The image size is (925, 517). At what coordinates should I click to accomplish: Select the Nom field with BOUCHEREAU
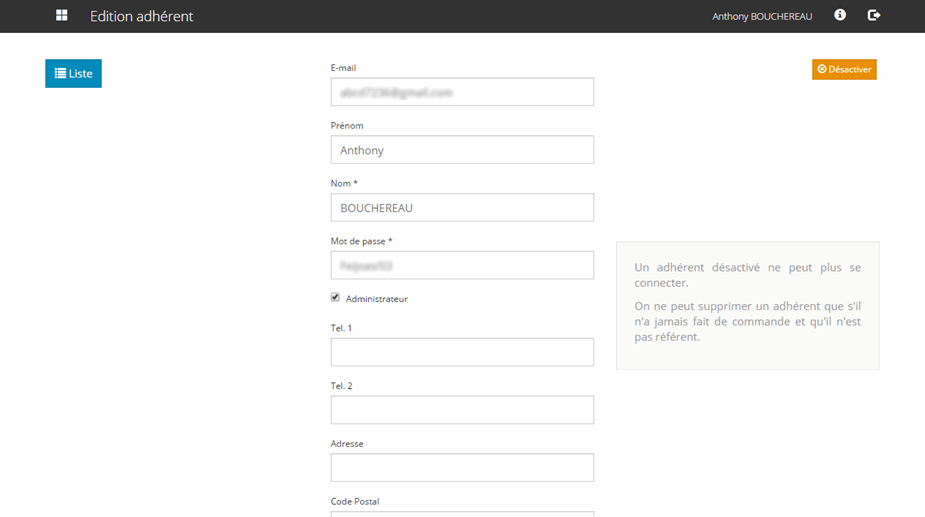coord(462,208)
